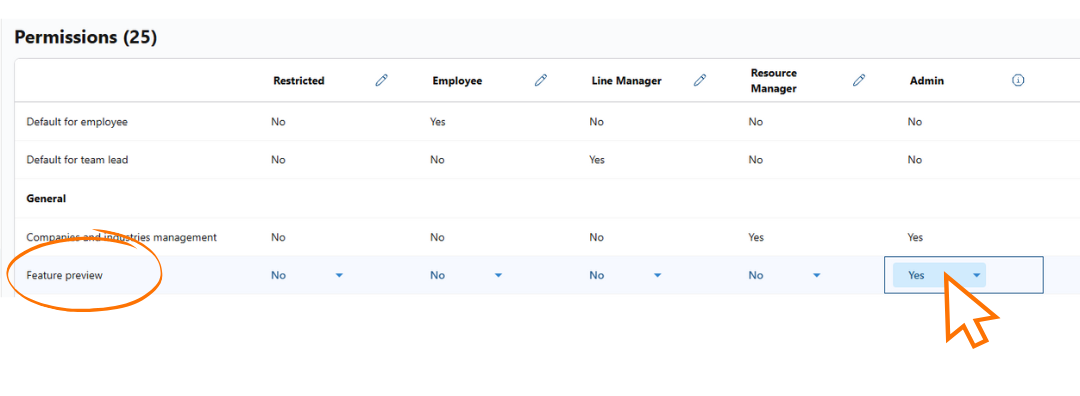Click Default for employee No under Line Manager

(x=596, y=122)
